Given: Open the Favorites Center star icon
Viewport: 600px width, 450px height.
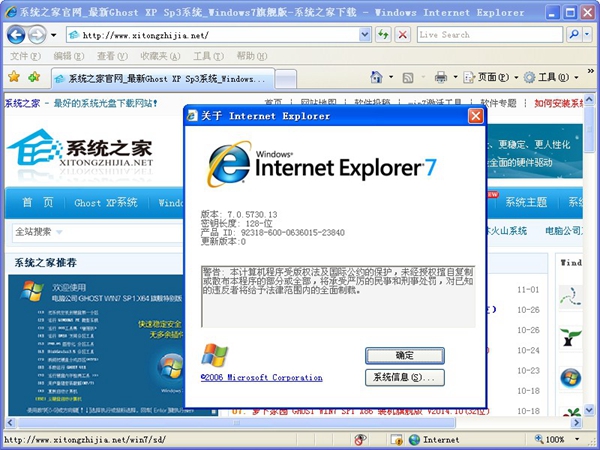Looking at the screenshot, I should [x=13, y=77].
